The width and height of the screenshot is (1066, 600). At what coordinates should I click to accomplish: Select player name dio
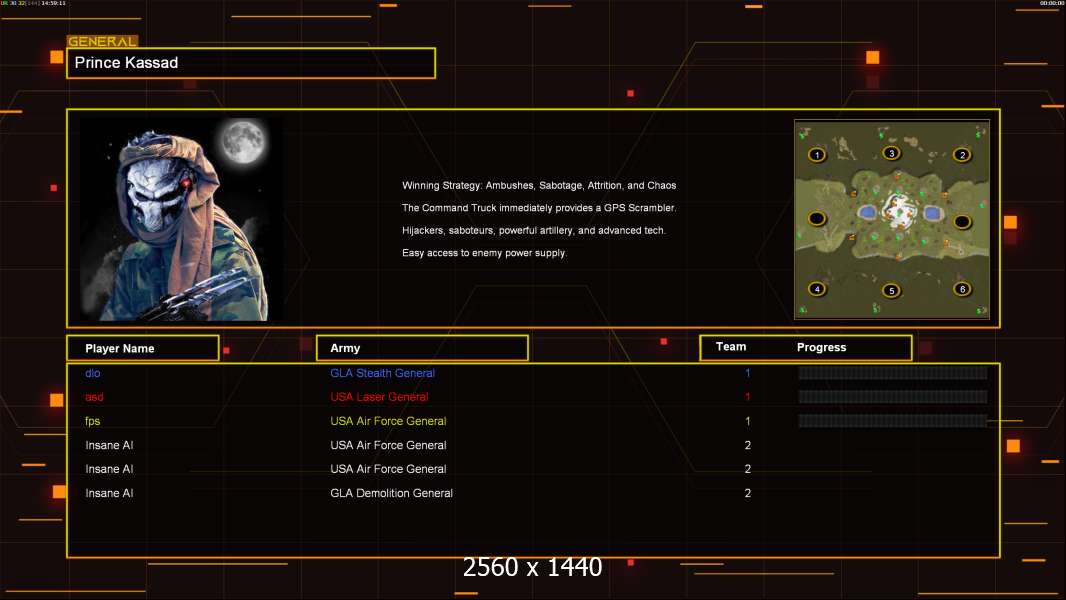(x=92, y=373)
